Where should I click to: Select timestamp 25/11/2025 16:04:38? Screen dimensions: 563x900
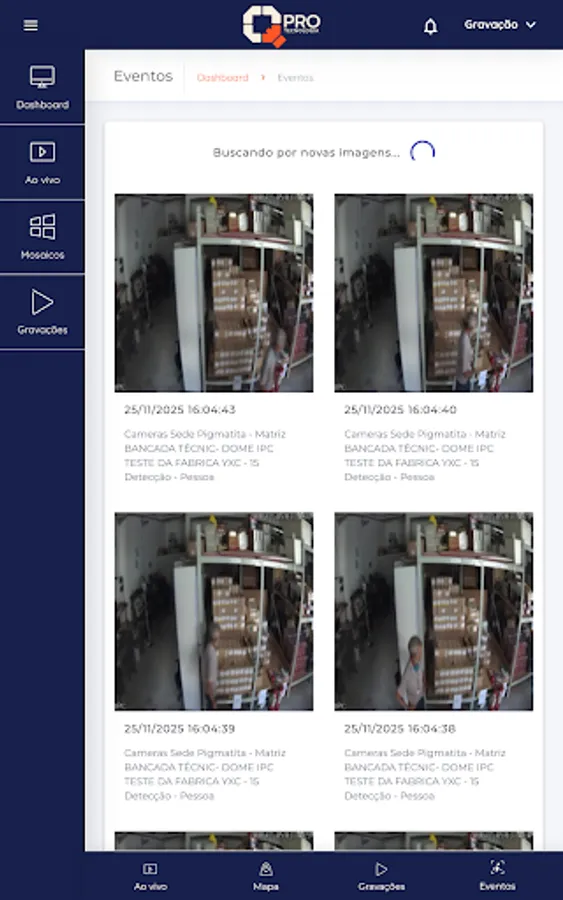click(x=400, y=728)
